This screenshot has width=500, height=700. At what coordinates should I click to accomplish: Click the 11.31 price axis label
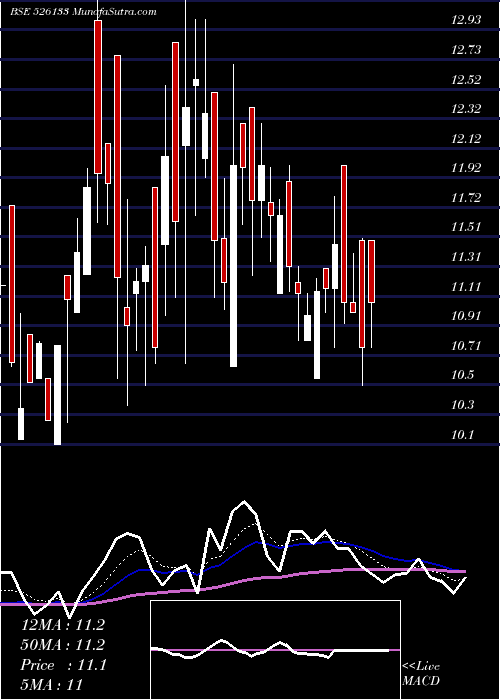pos(466,257)
